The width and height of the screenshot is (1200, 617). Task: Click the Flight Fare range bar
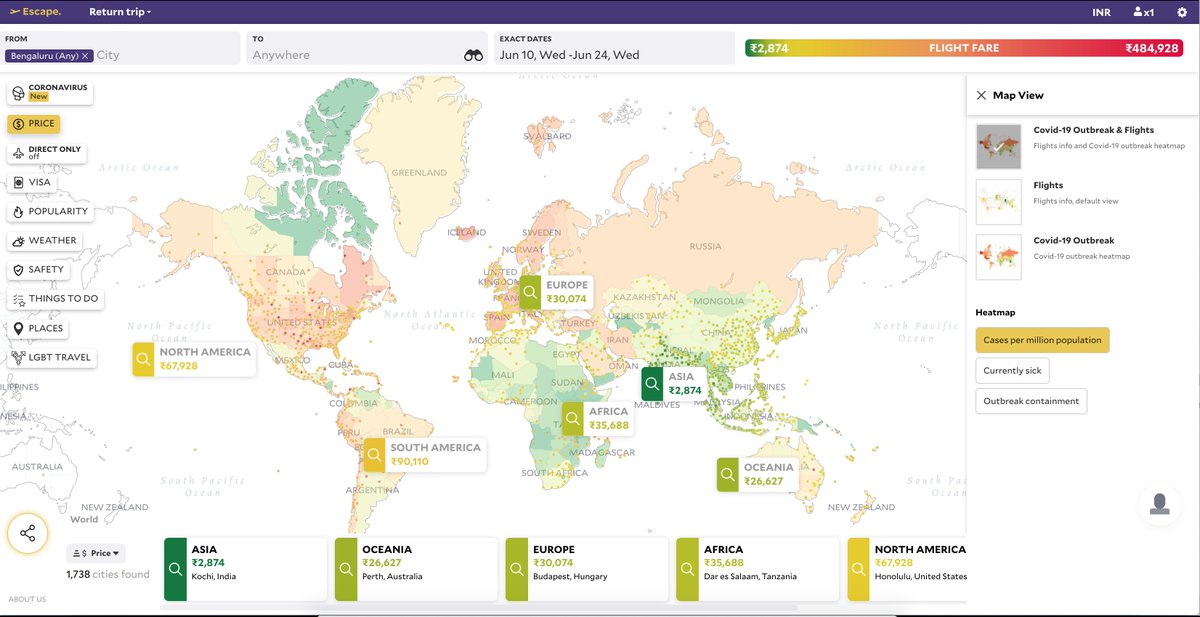pyautogui.click(x=964, y=48)
